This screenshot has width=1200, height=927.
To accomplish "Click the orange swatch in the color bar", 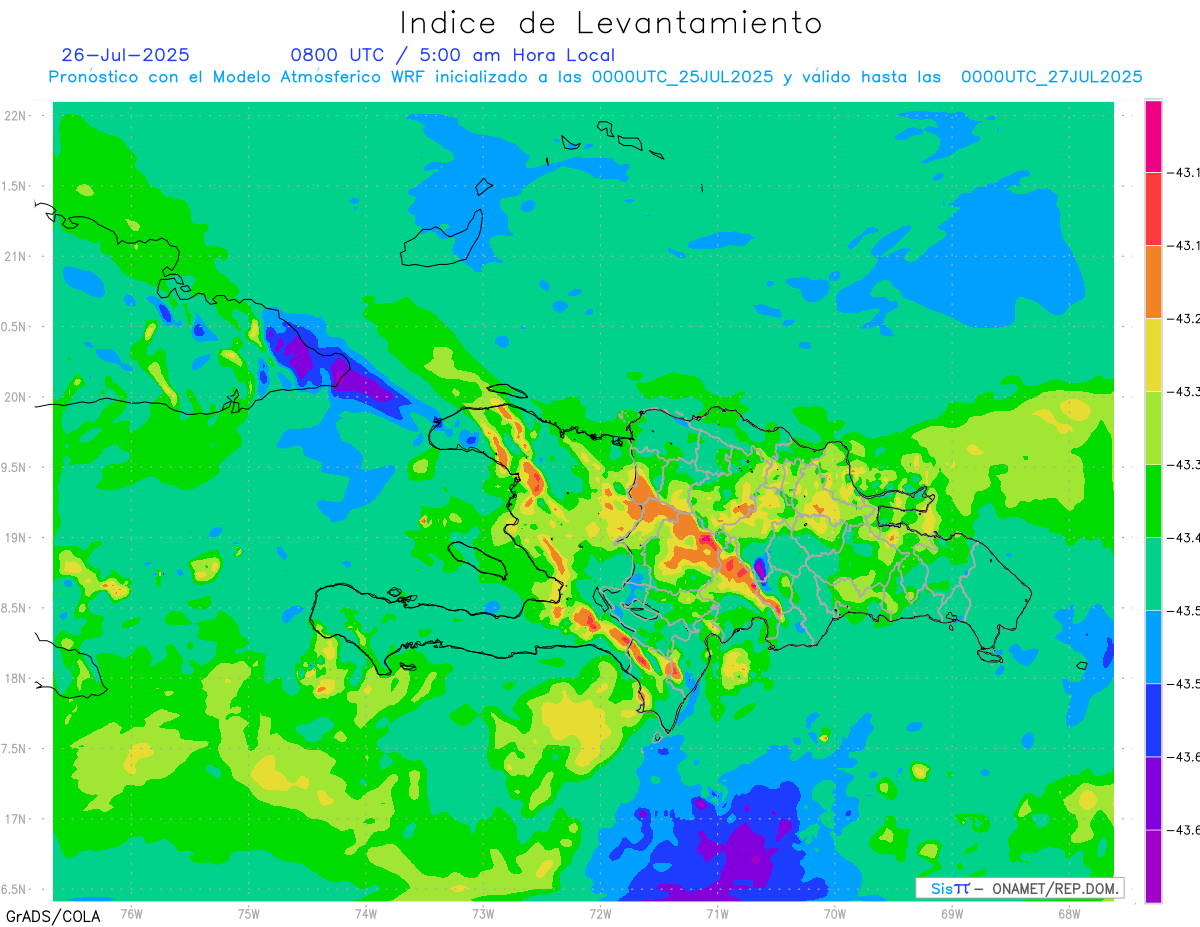I will point(1153,282).
